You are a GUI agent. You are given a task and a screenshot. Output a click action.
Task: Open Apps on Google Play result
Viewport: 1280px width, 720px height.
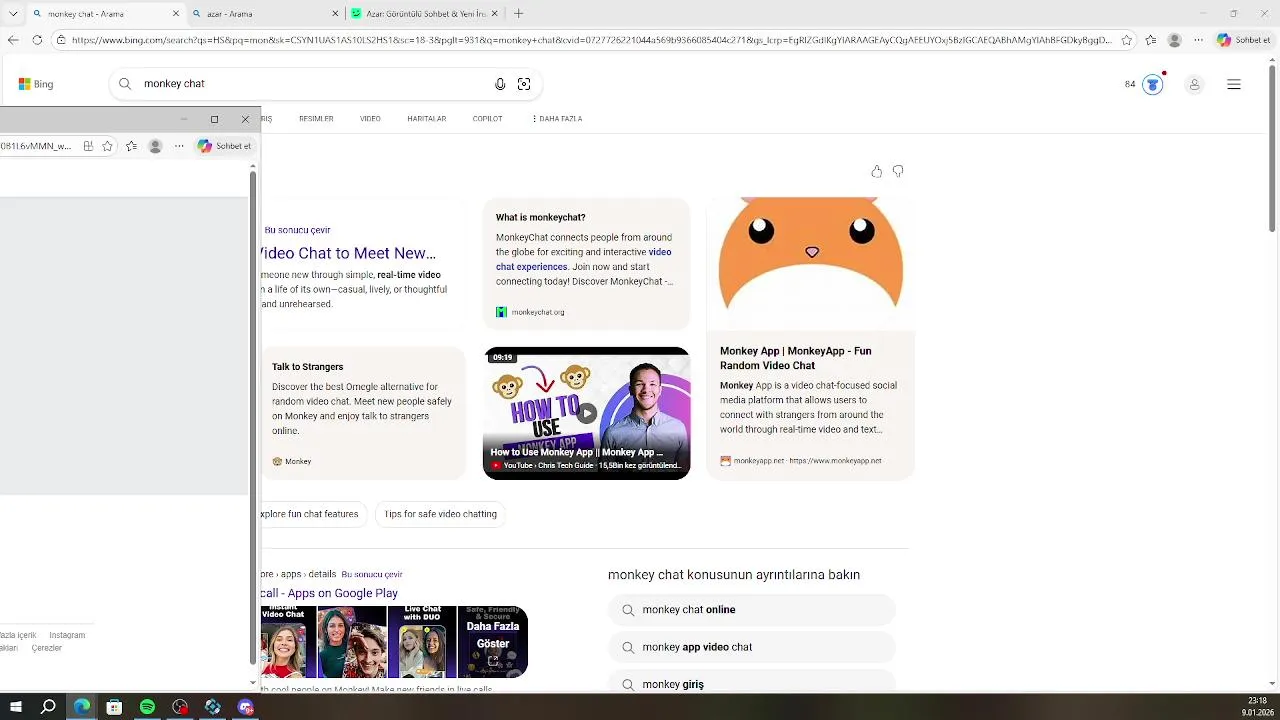click(330, 593)
